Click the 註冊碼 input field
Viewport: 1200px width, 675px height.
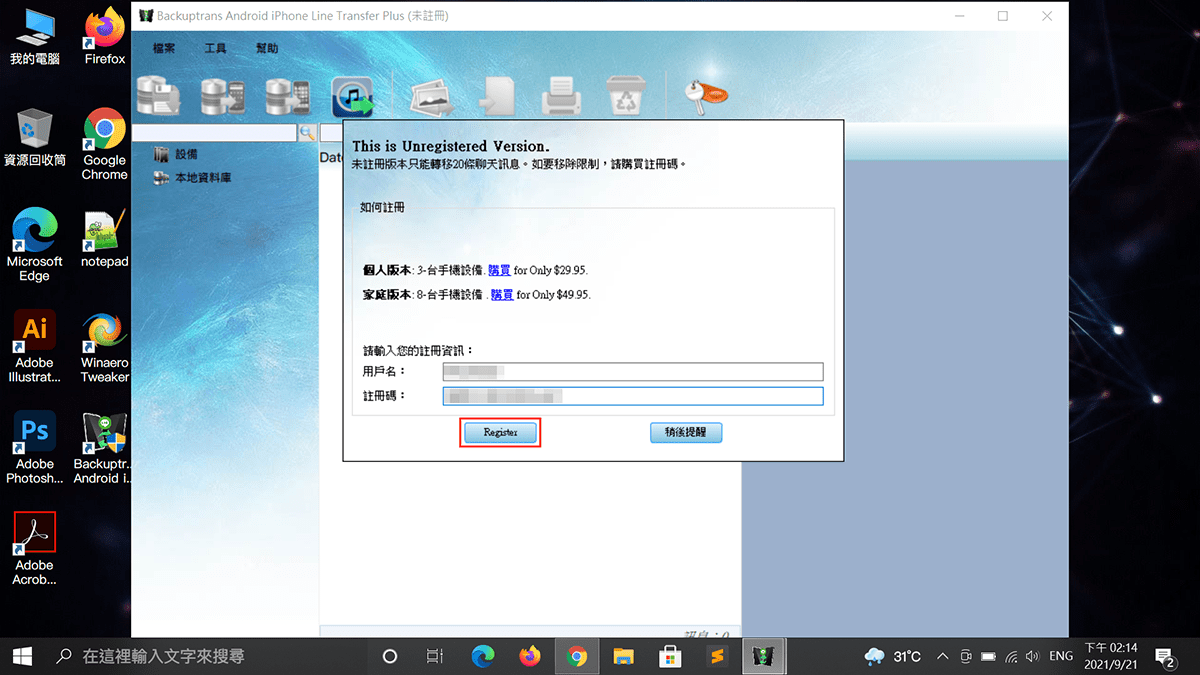coord(632,396)
